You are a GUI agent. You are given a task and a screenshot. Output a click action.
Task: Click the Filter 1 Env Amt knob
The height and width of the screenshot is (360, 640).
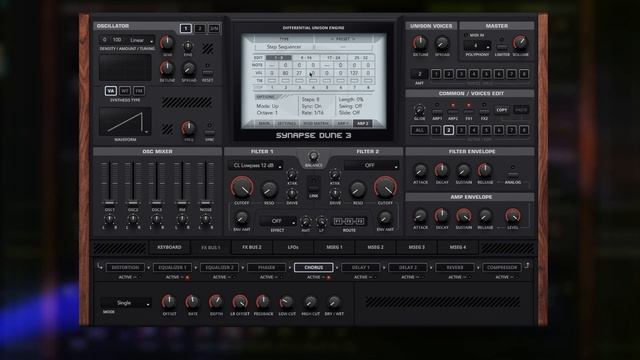tap(242, 218)
